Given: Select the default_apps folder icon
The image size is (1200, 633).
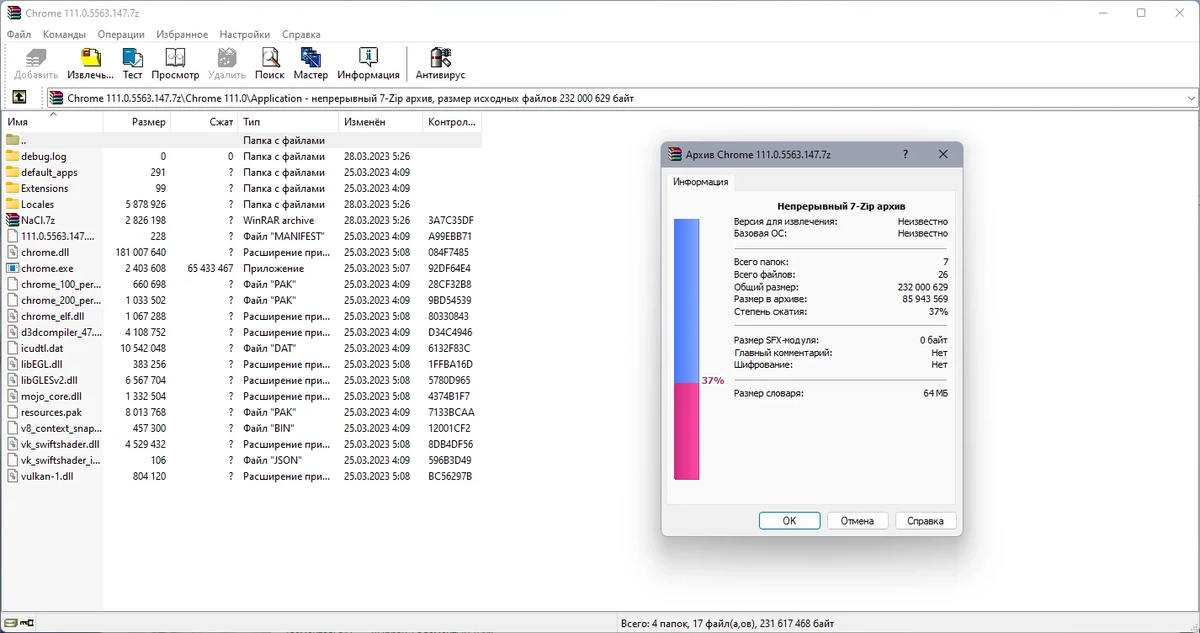Looking at the screenshot, I should tap(13, 172).
